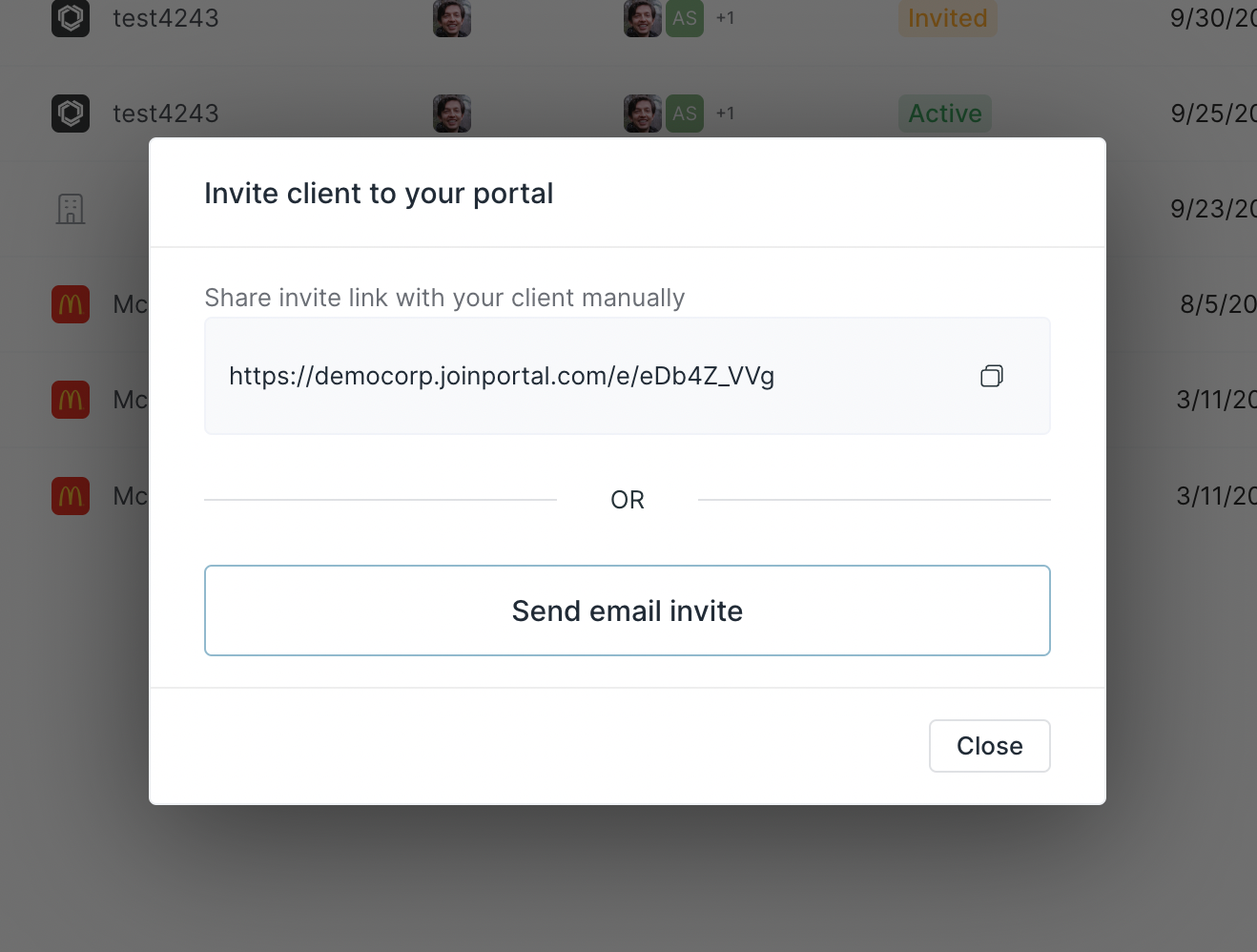This screenshot has height=952, width=1257.
Task: Copy the invite link with copy icon
Action: pos(992,376)
